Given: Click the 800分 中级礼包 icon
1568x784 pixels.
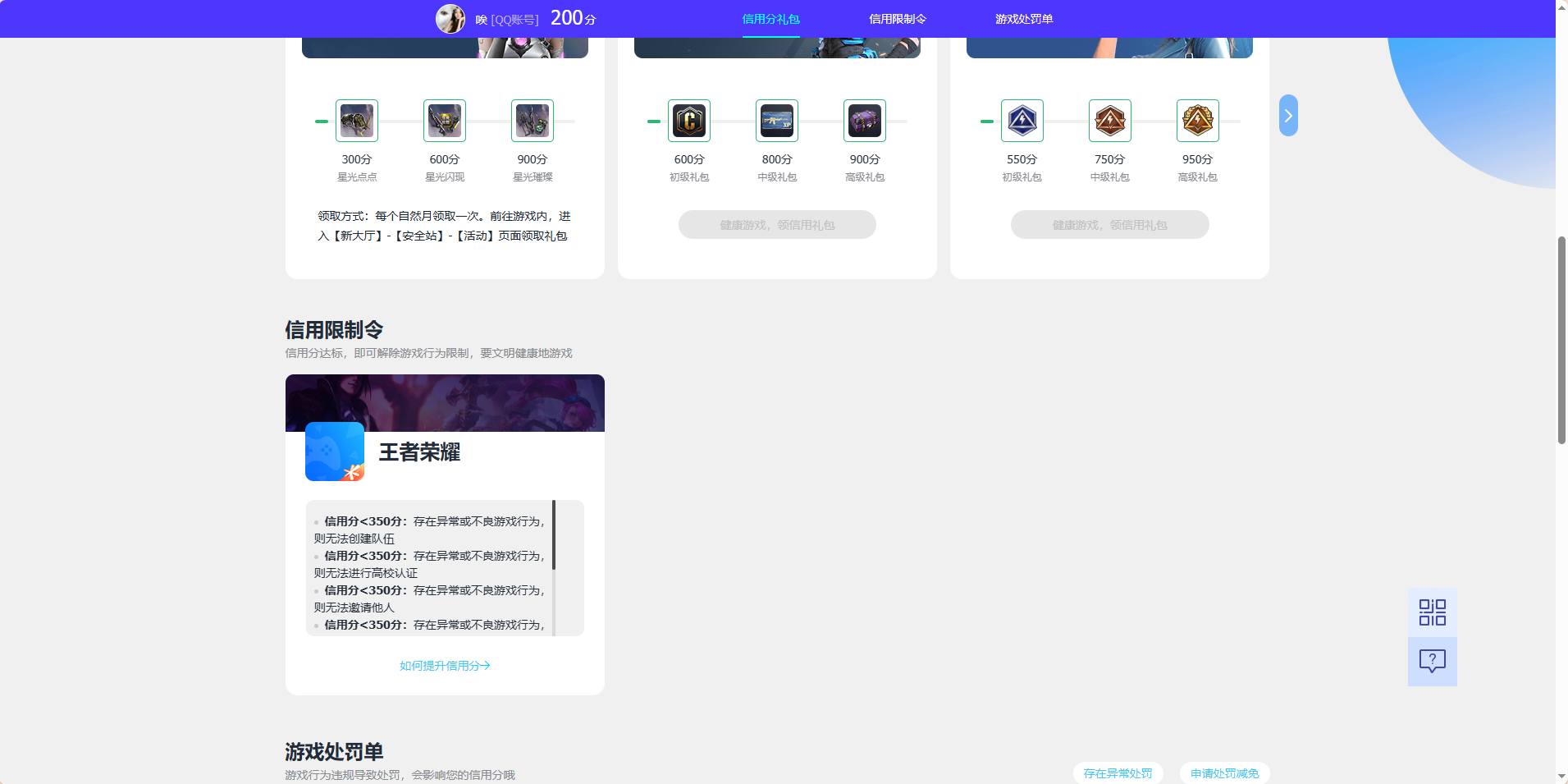Looking at the screenshot, I should (777, 121).
